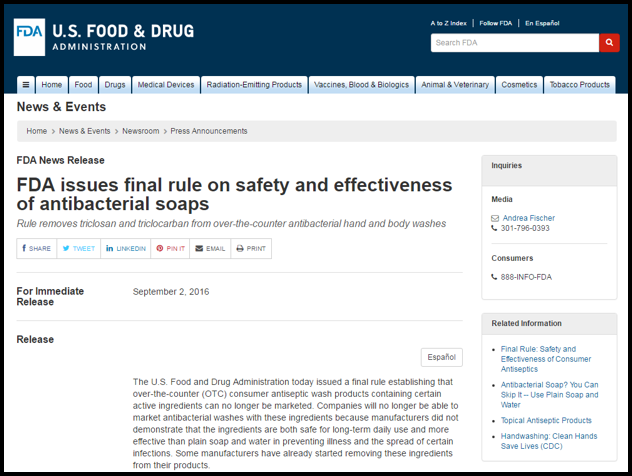Tweet this news release
The width and height of the screenshot is (632, 476).
[x=79, y=248]
